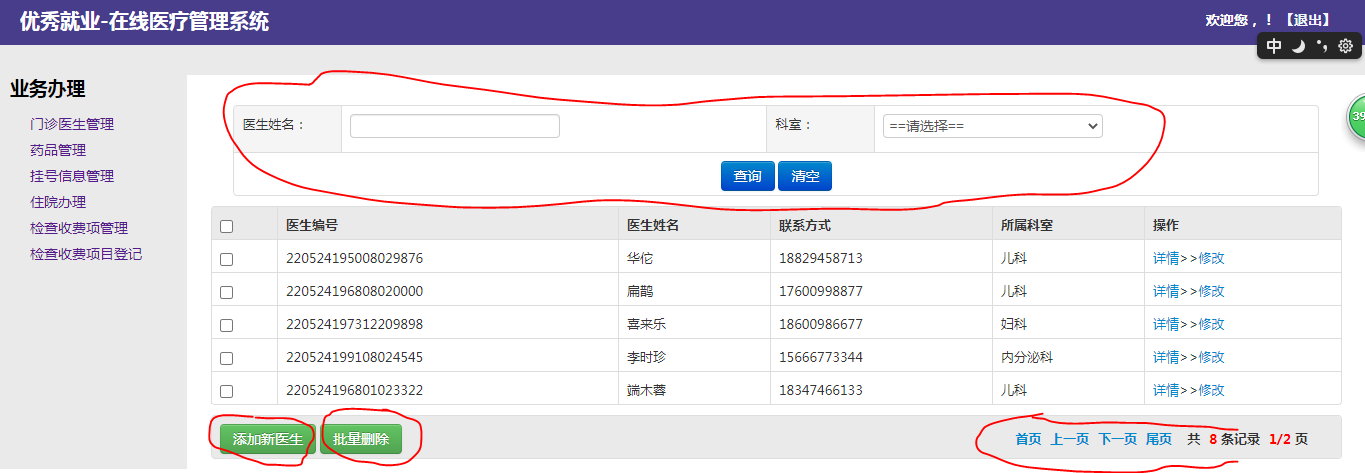Viewport: 1365px width, 473px height.
Task: Click 修改 for 李时珍
Action: click(x=1211, y=357)
